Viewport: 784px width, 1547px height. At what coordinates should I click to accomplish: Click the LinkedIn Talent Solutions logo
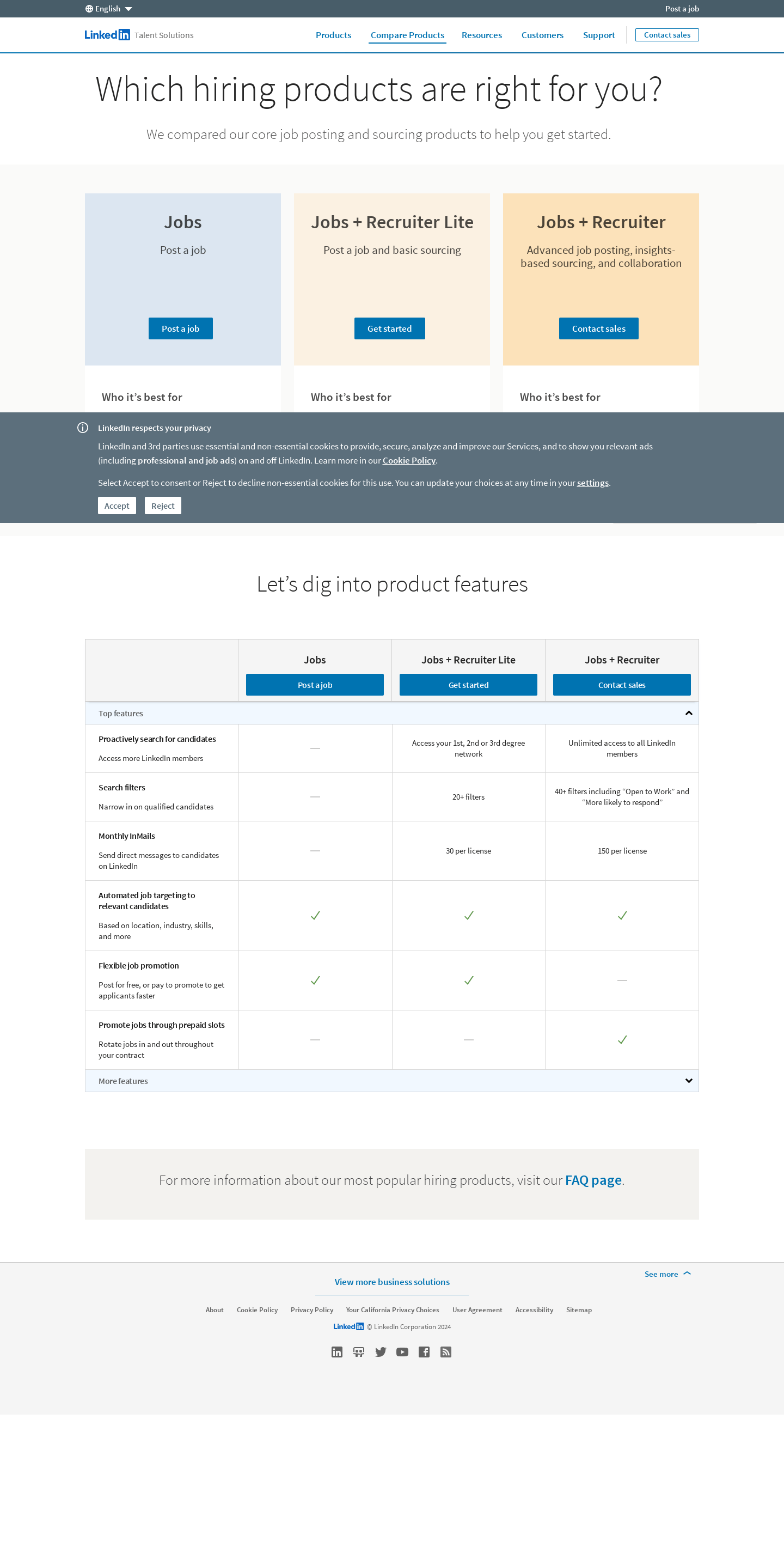139,35
